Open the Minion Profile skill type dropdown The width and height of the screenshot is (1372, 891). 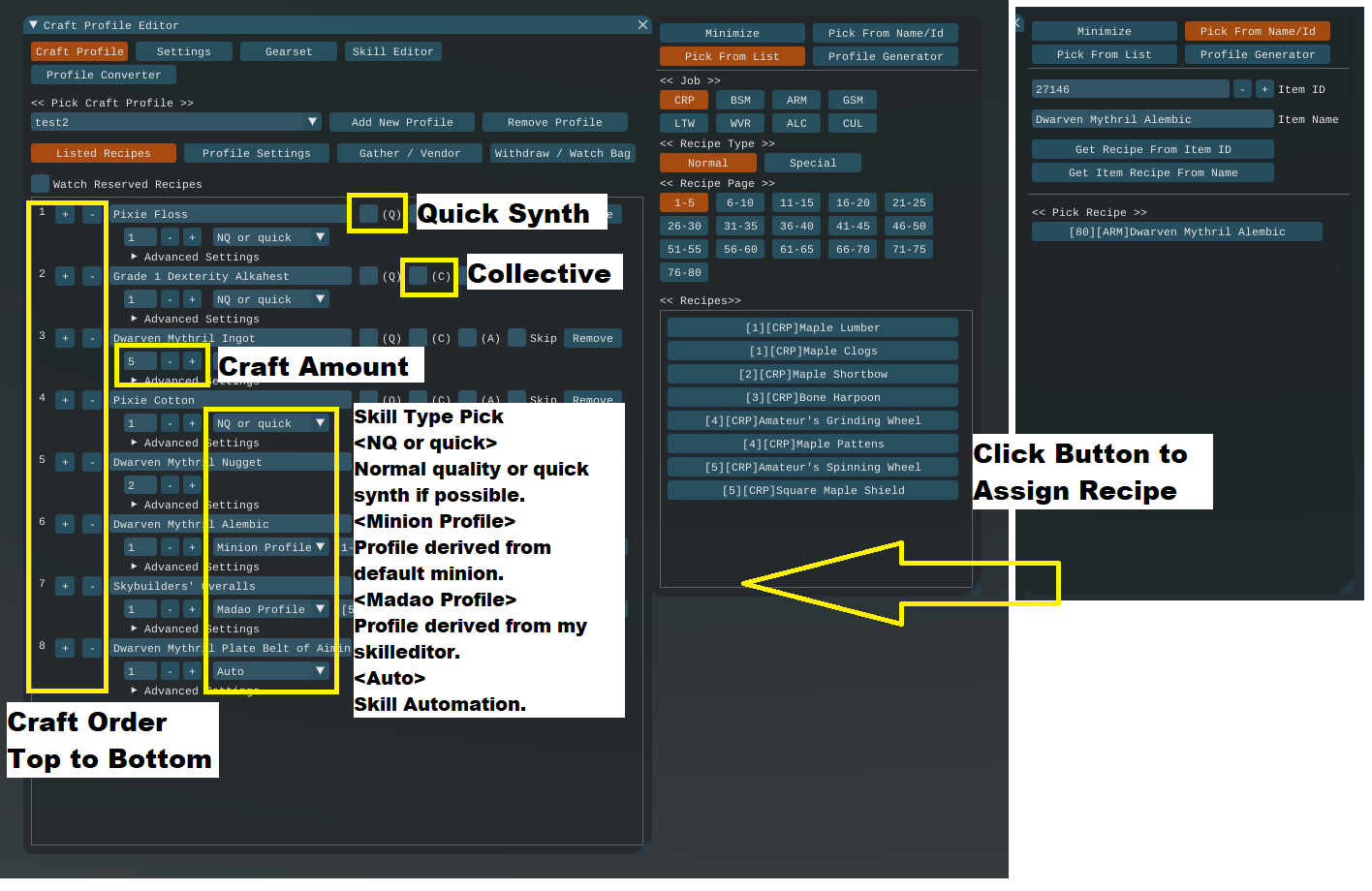tap(320, 547)
